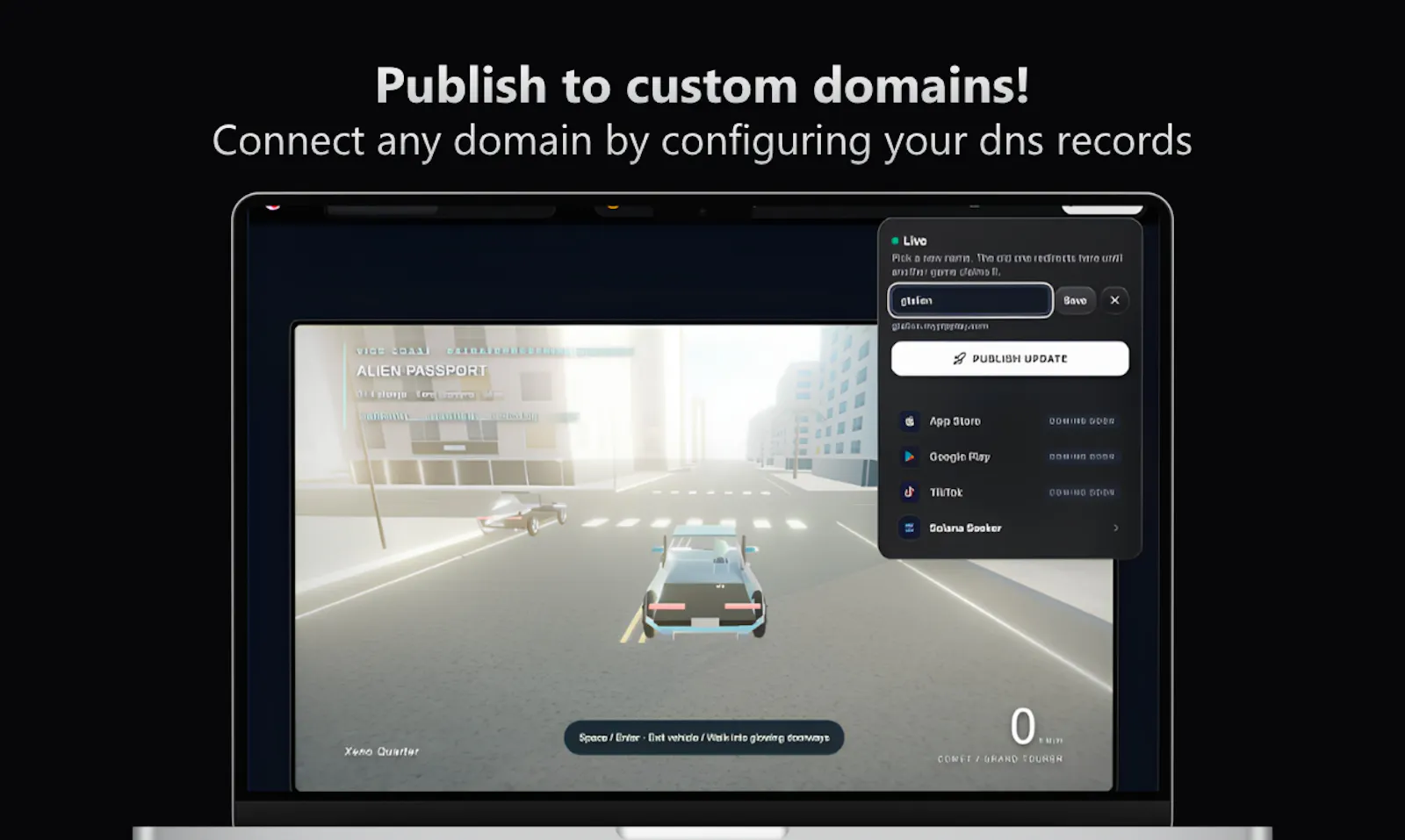Image resolution: width=1405 pixels, height=840 pixels.
Task: Close the rename field with X
Action: click(1114, 300)
